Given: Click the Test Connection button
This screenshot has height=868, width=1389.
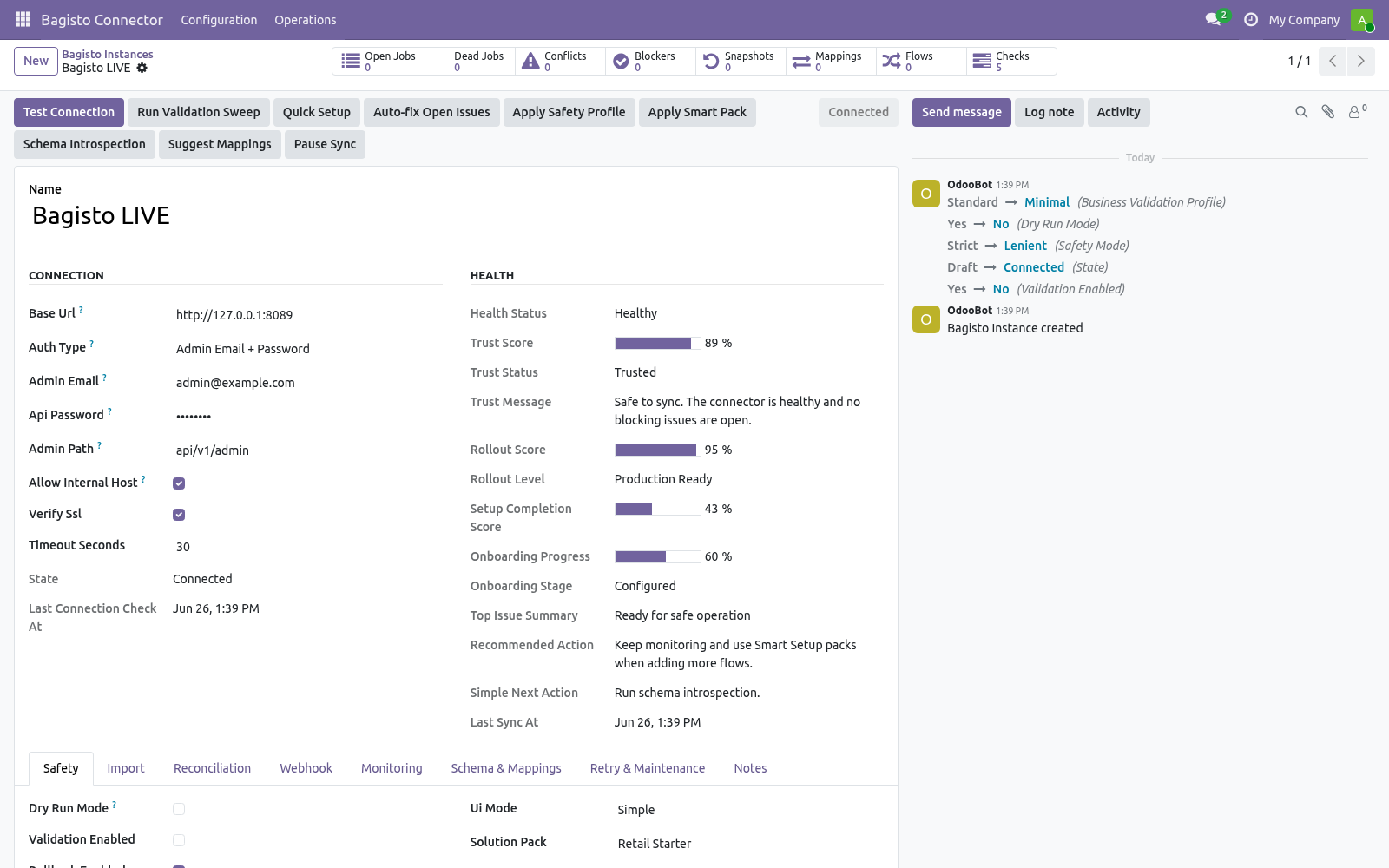Looking at the screenshot, I should point(69,112).
